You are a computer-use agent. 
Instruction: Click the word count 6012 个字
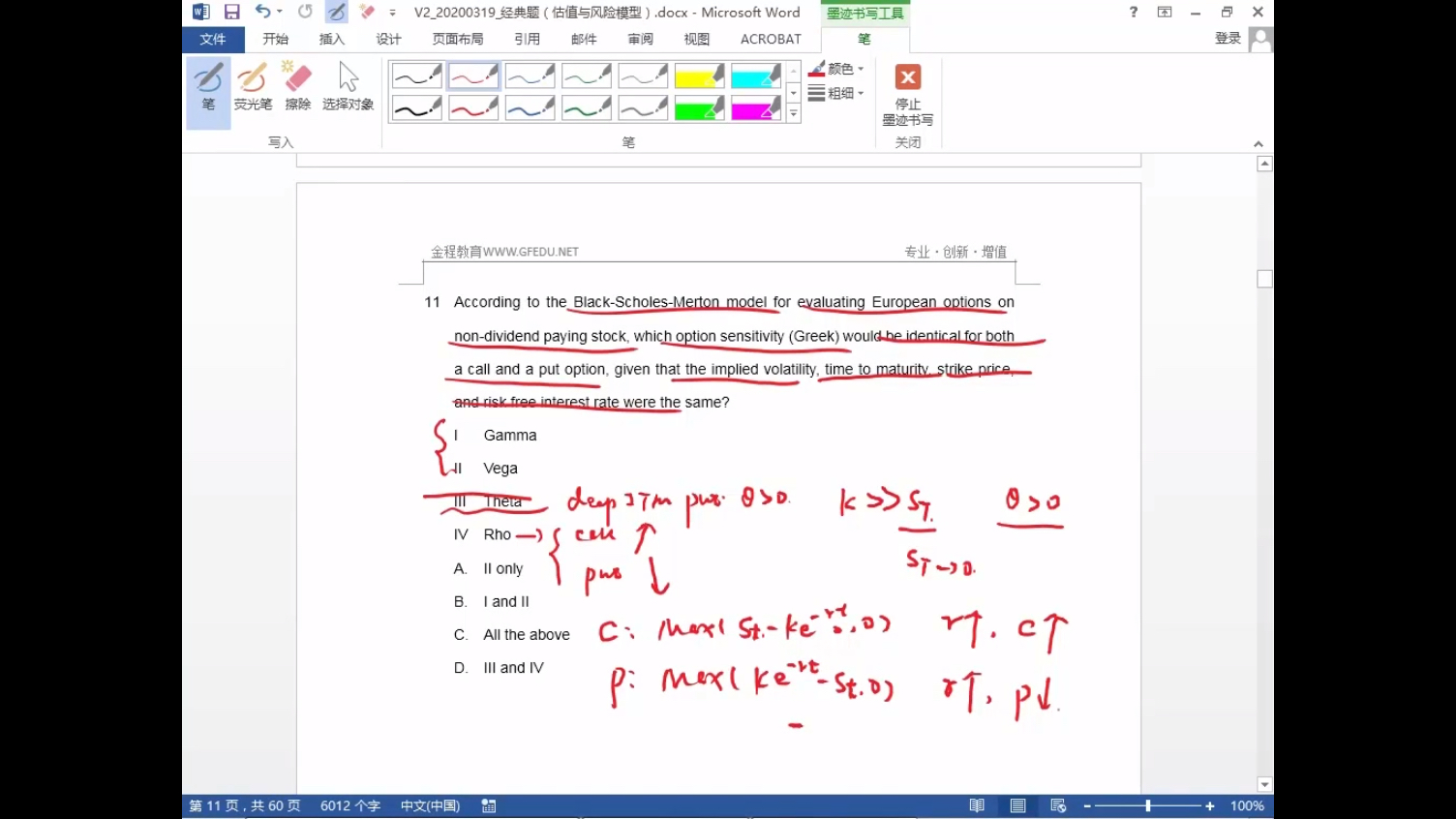pyautogui.click(x=350, y=805)
